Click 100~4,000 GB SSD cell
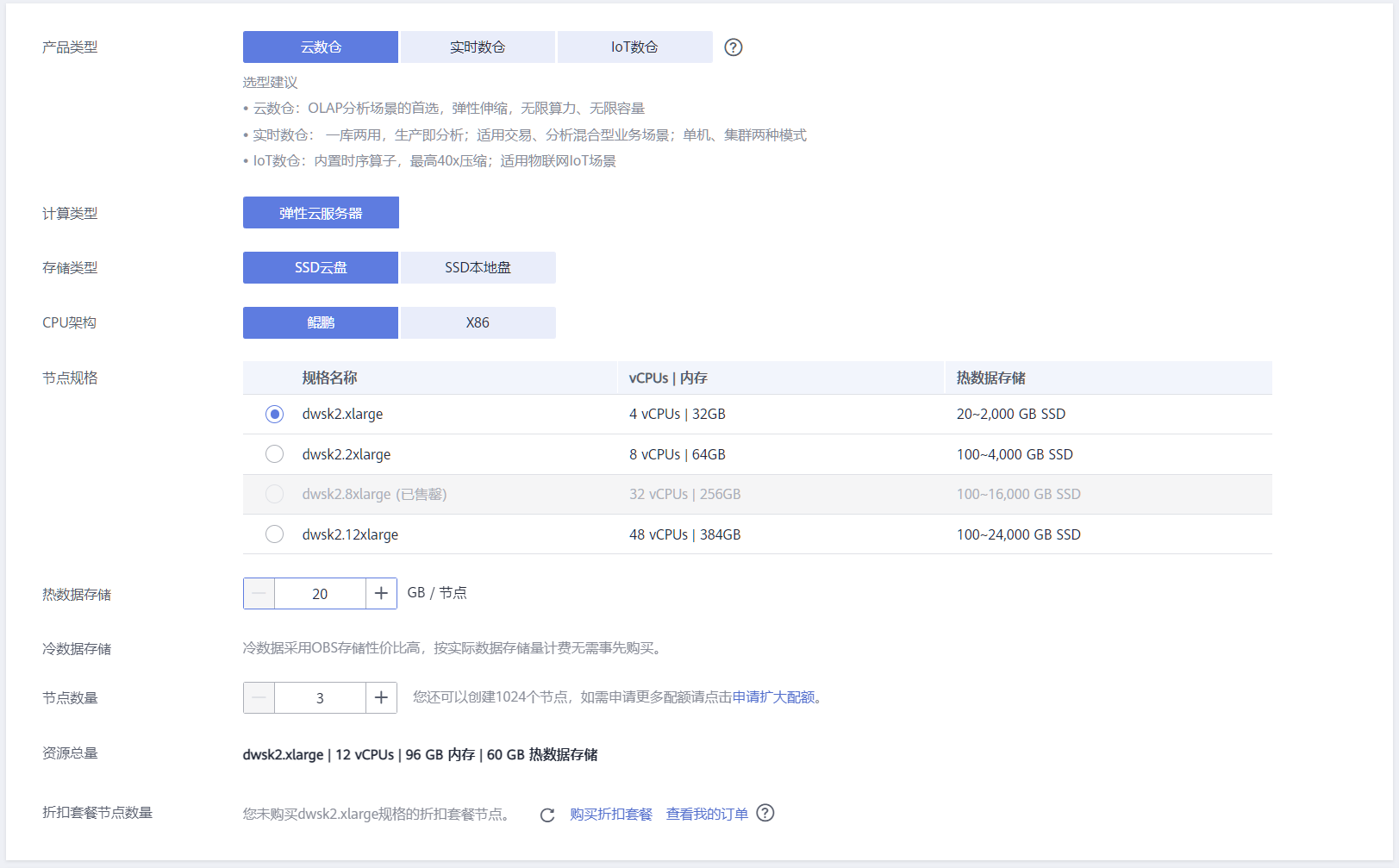 [1015, 454]
